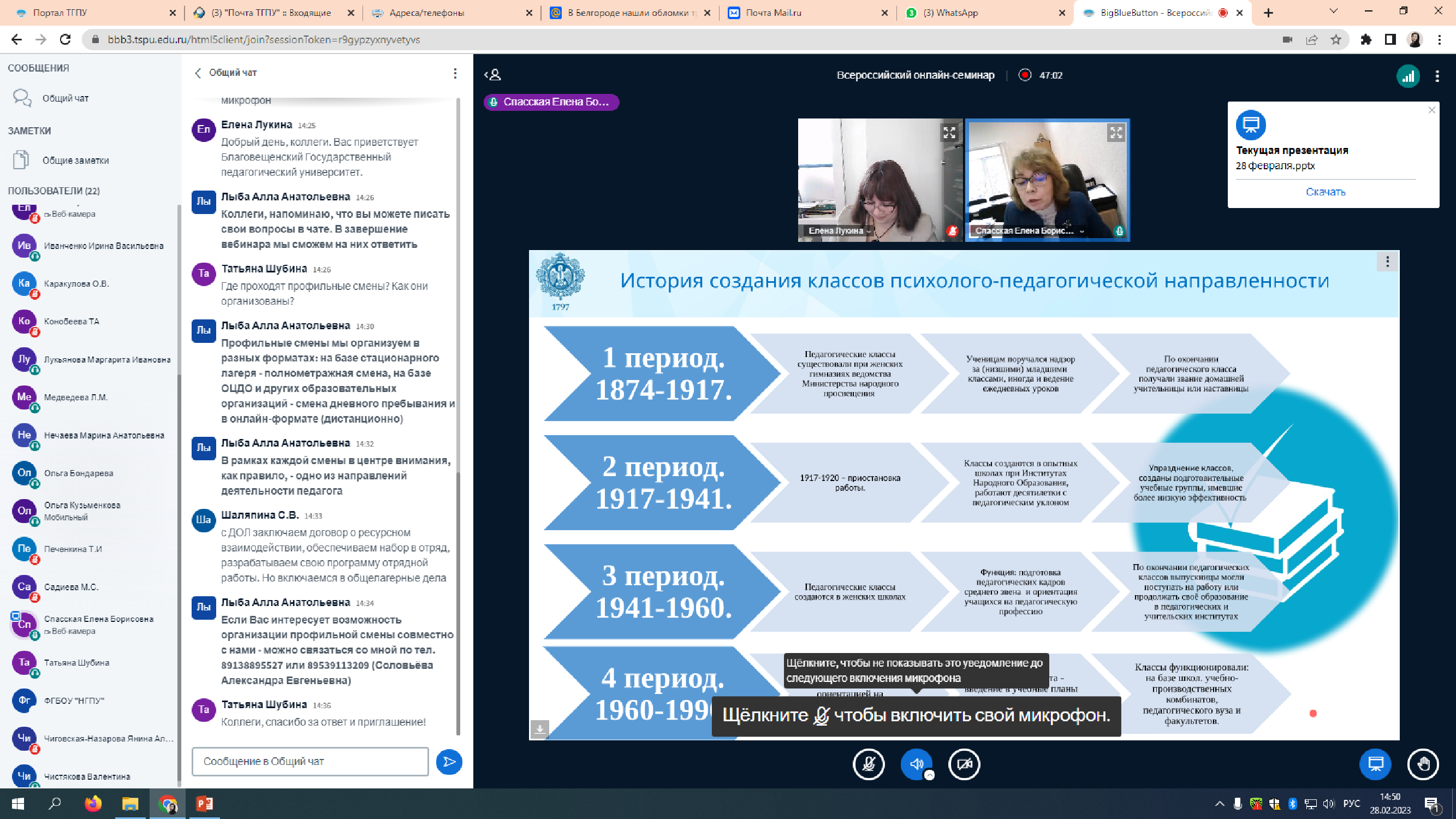Open the connection status signal icon

(x=1408, y=76)
